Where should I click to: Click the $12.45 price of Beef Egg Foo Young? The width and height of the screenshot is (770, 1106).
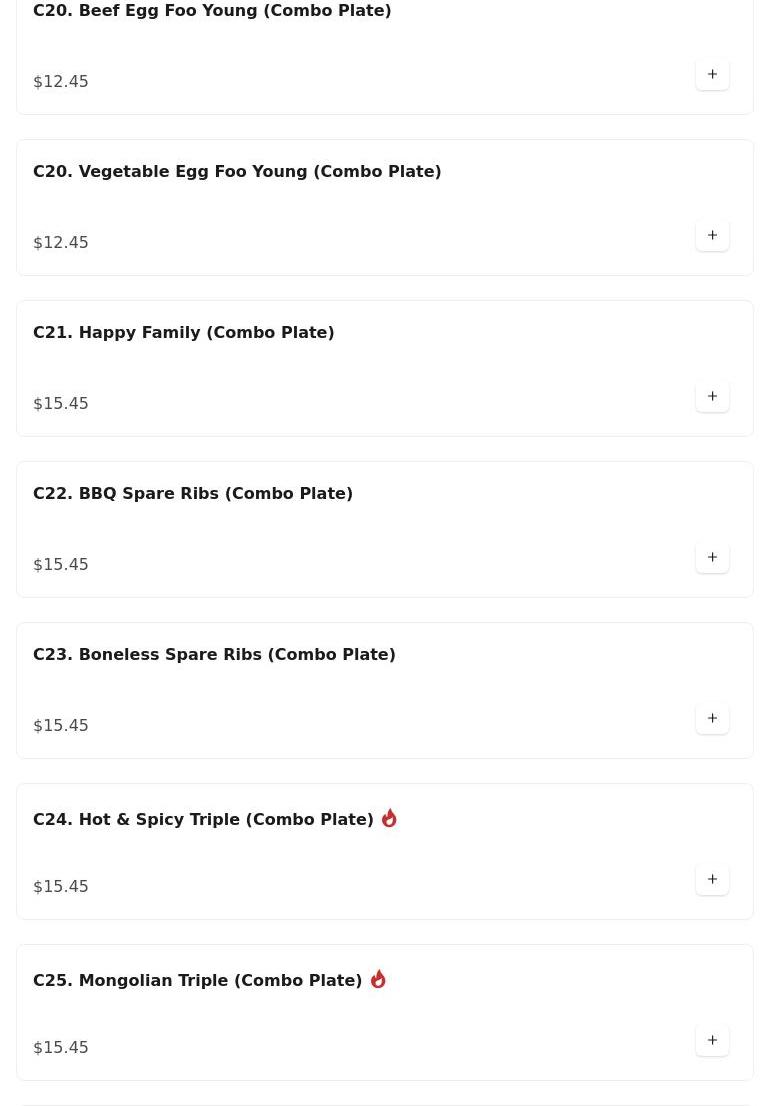pyautogui.click(x=61, y=82)
